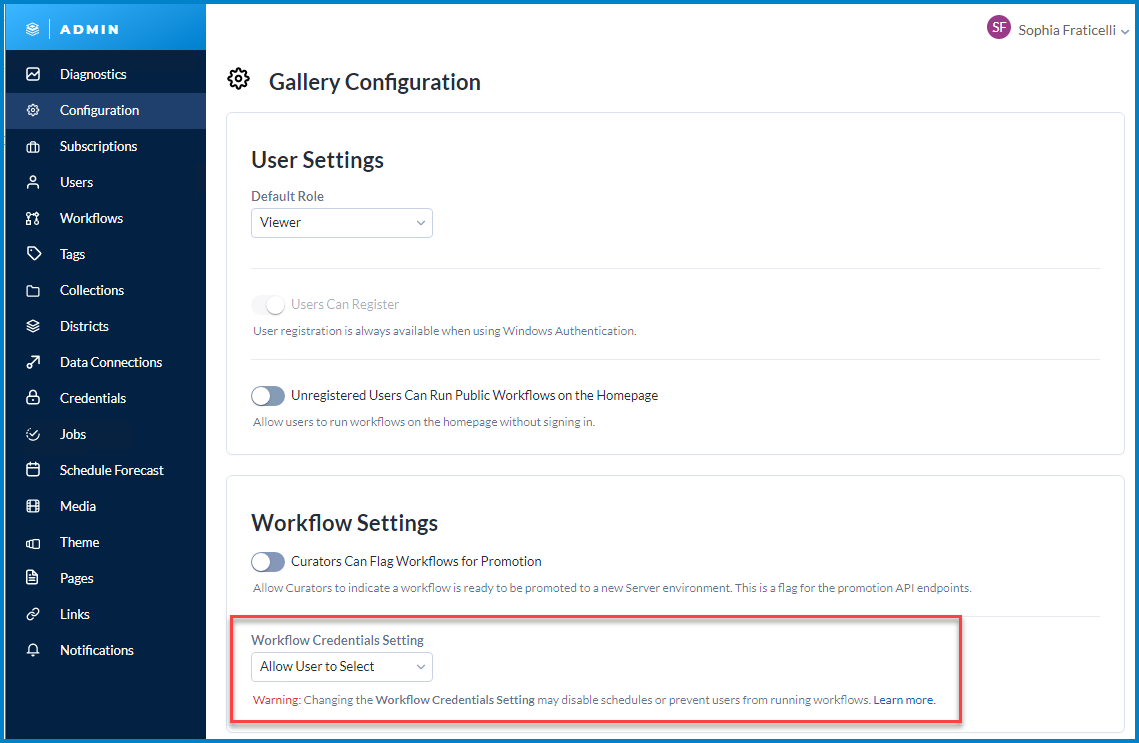Open the Diagnostics sidebar icon
This screenshot has width=1139, height=743.
tap(34, 74)
